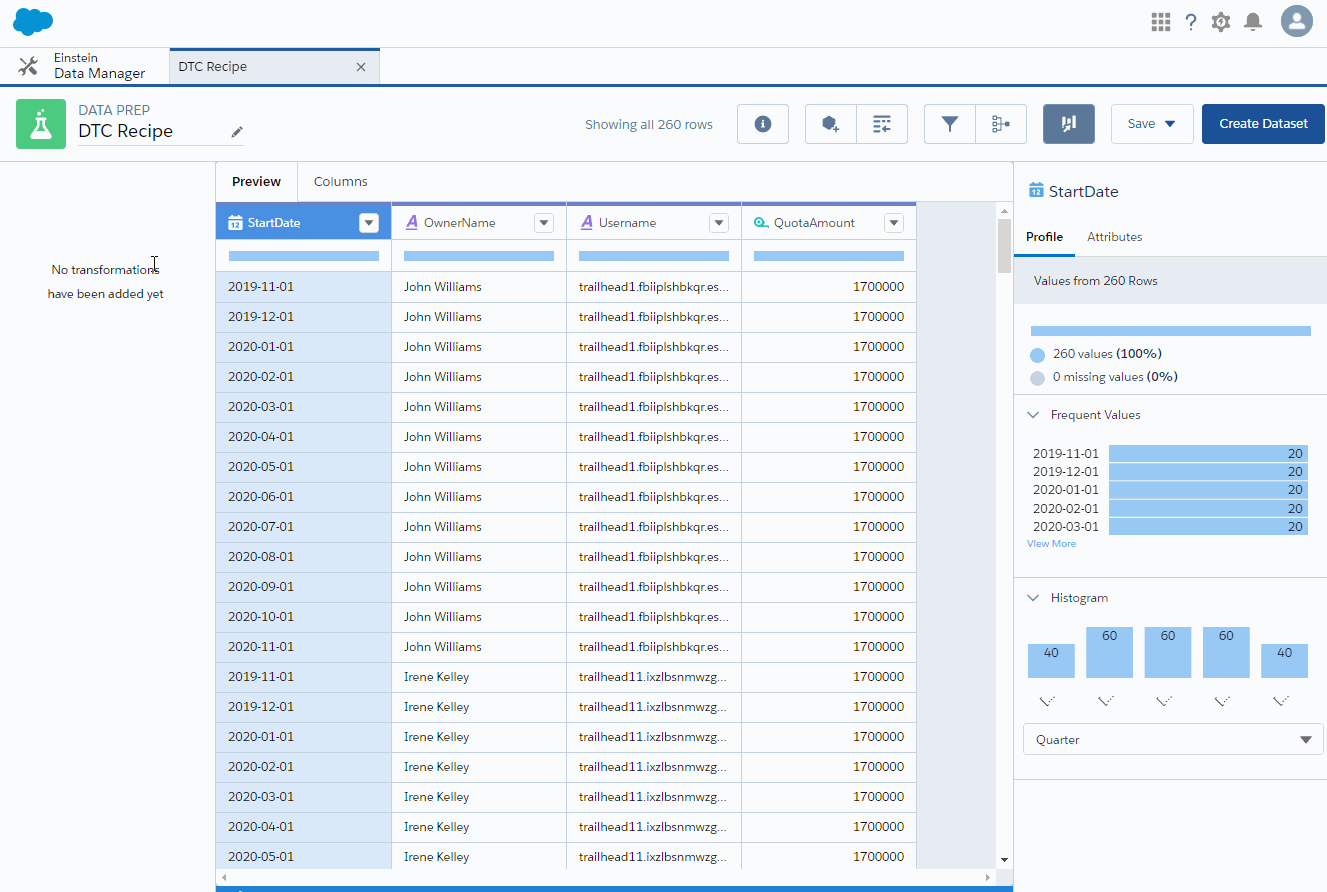1327x892 pixels.
Task: Click the StartDate calendar icon in side panel
Action: pos(1036,191)
